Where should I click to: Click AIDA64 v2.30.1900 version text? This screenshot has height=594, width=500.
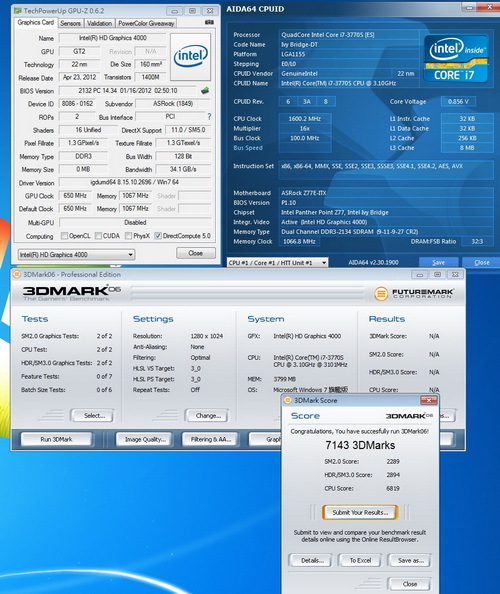[x=373, y=262]
